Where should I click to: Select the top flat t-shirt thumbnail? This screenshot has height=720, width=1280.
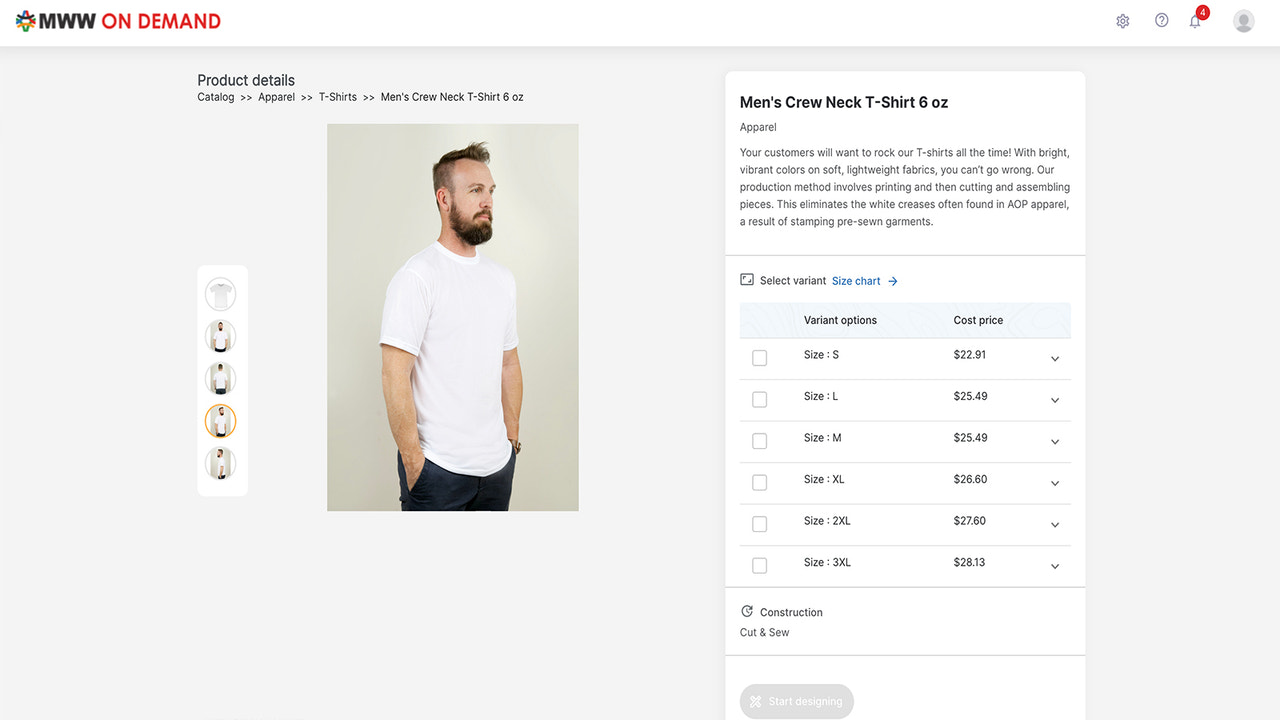pyautogui.click(x=221, y=293)
